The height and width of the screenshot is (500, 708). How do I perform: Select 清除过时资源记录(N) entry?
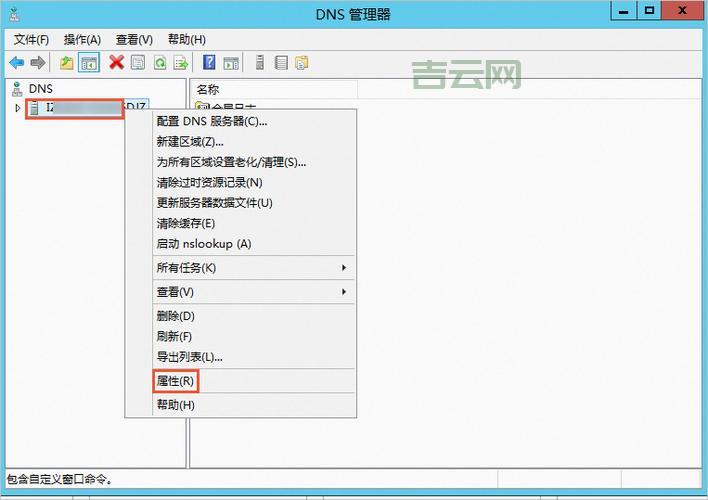pyautogui.click(x=254, y=182)
